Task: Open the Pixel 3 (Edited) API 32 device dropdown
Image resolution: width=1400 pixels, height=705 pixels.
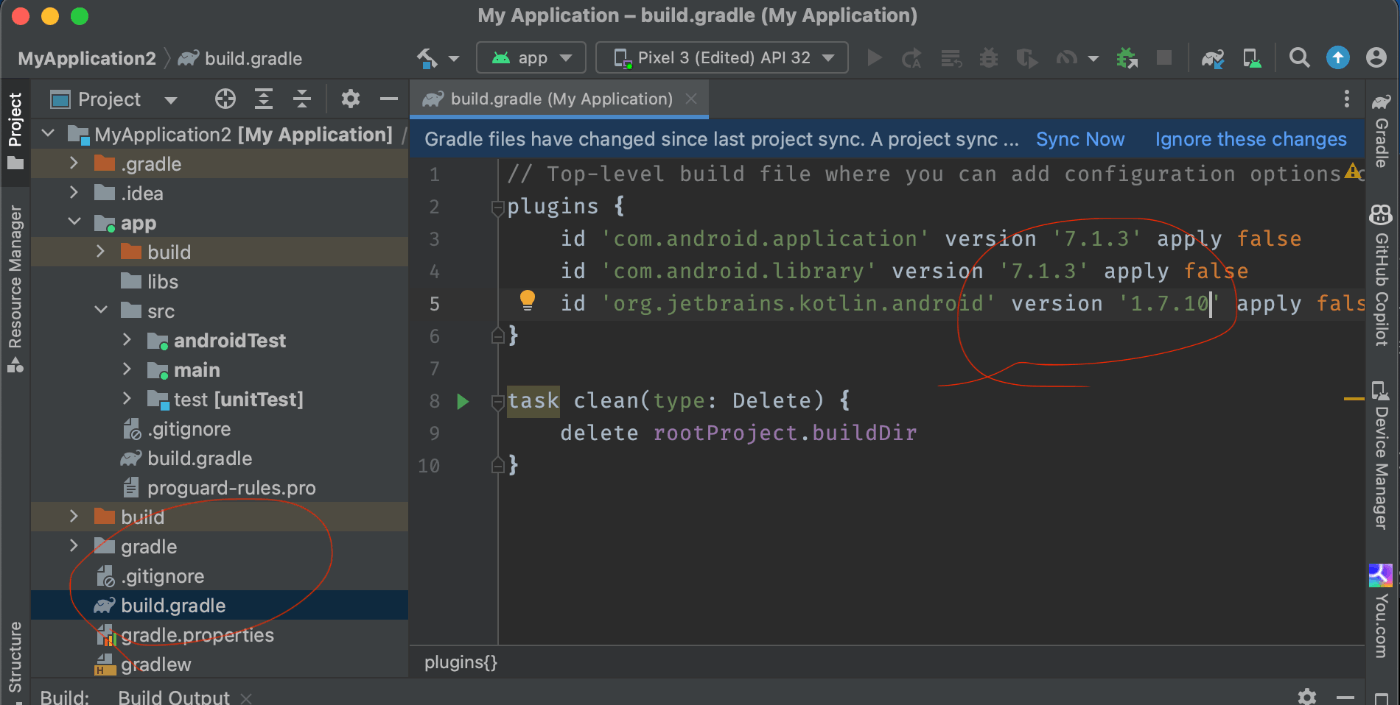Action: tap(722, 58)
